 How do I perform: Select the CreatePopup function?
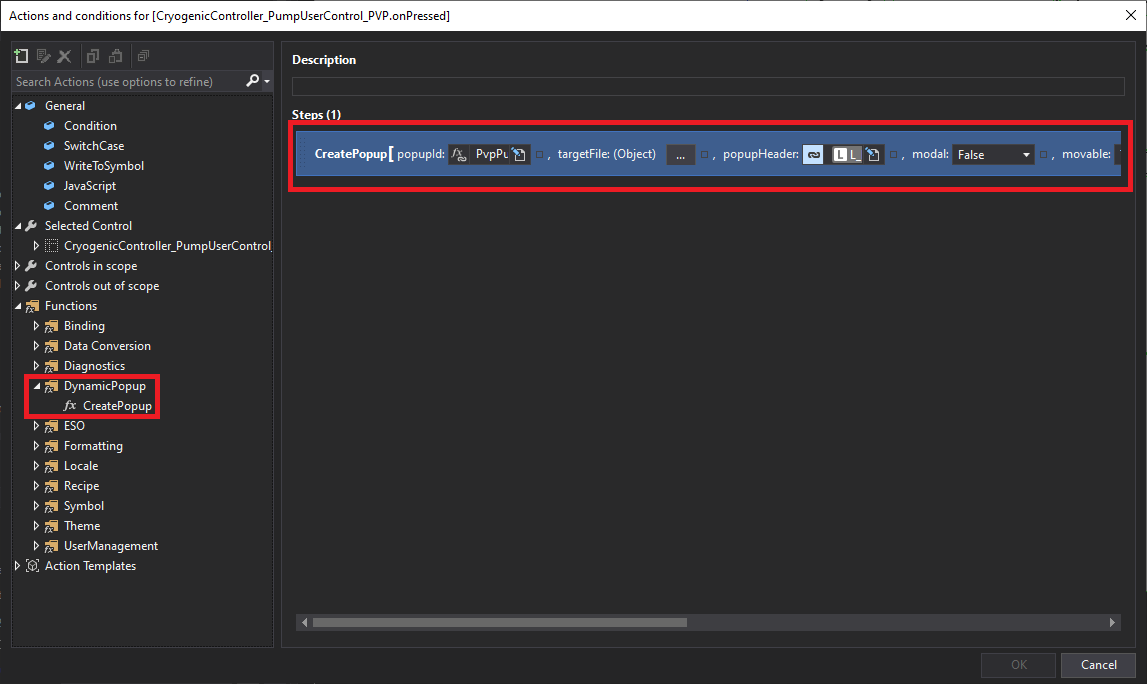tap(117, 406)
